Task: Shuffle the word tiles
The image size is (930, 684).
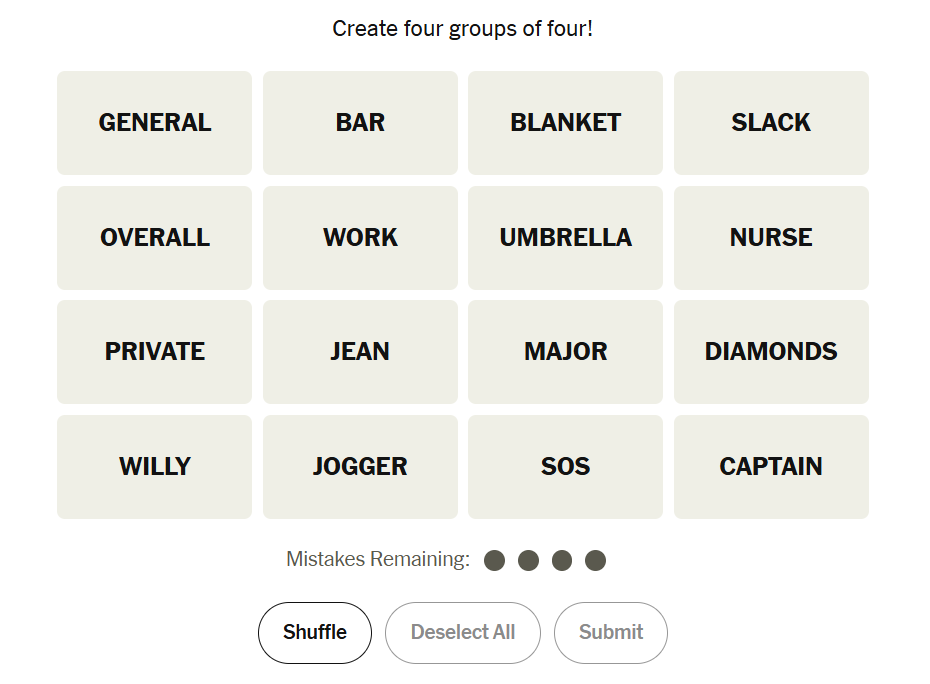Action: 315,633
